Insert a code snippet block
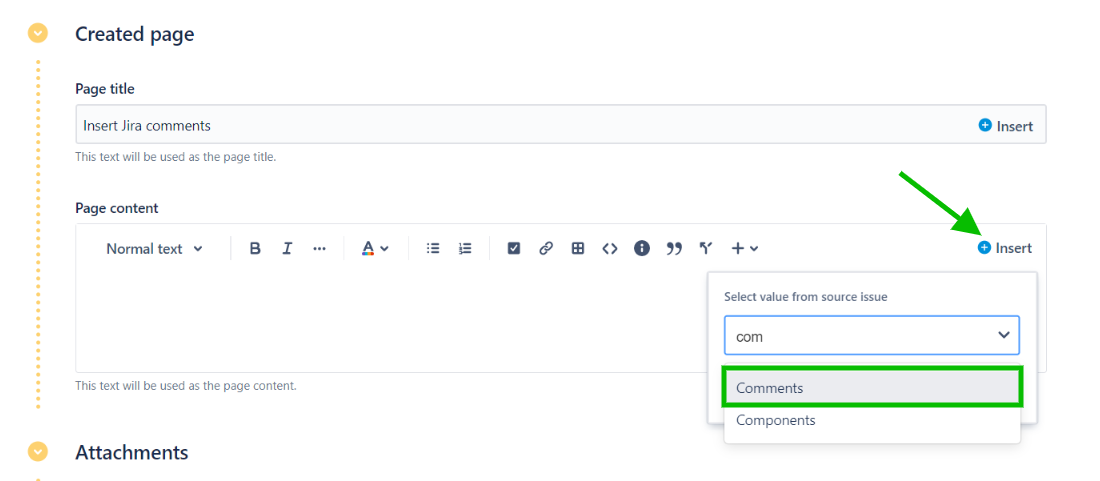The height and width of the screenshot is (481, 1100). click(x=610, y=249)
